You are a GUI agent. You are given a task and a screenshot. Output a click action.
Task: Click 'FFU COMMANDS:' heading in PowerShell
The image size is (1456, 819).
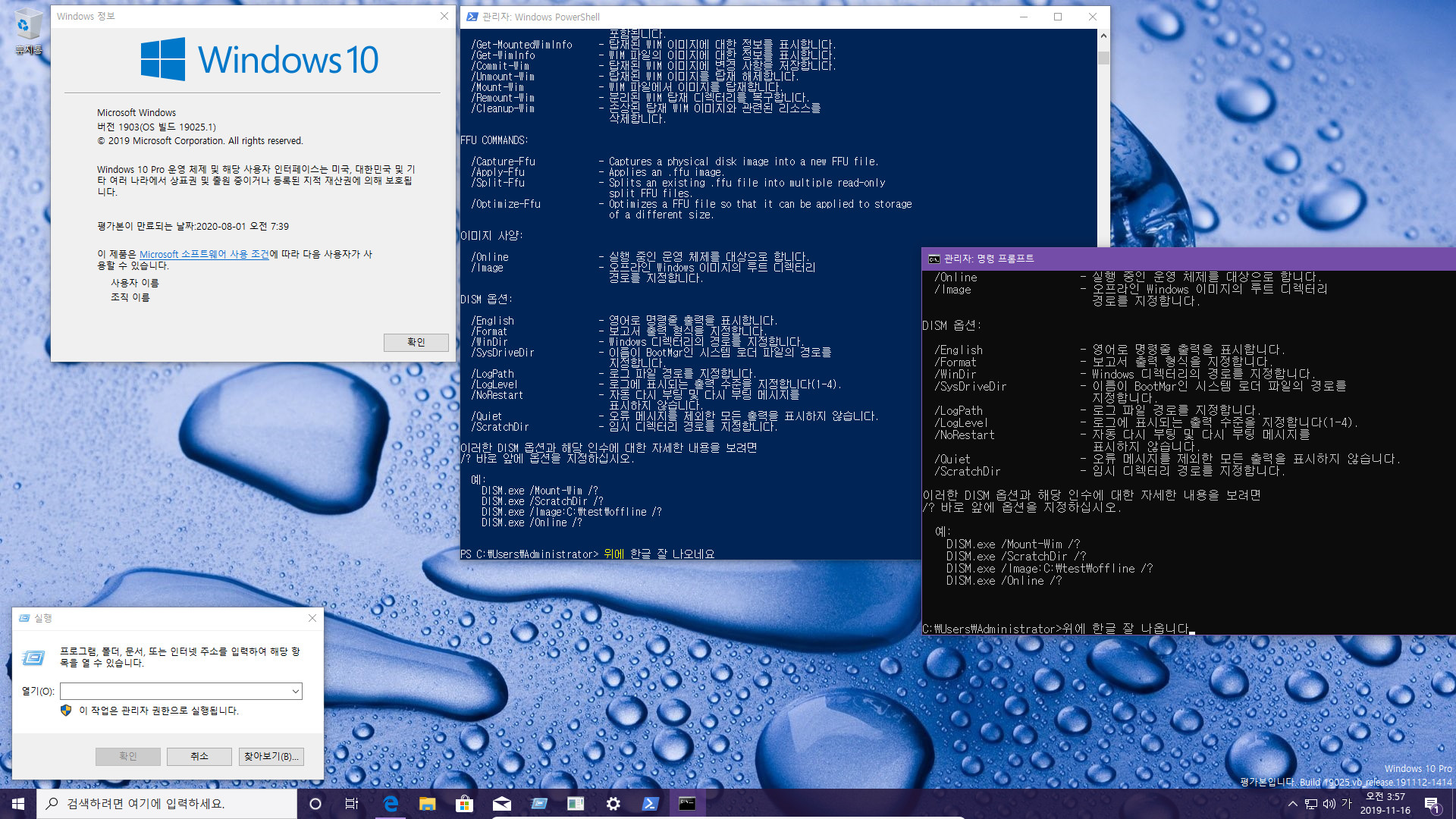point(494,140)
